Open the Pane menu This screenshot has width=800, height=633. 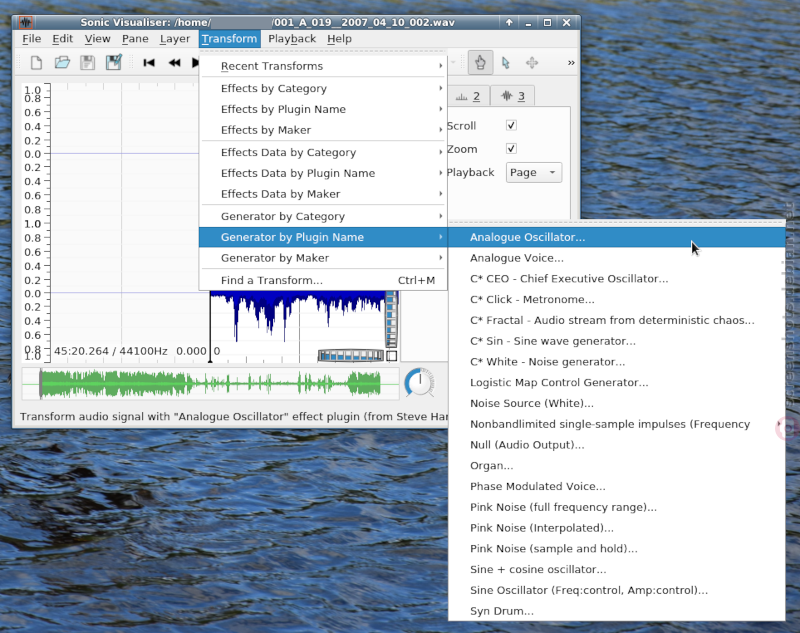click(135, 39)
